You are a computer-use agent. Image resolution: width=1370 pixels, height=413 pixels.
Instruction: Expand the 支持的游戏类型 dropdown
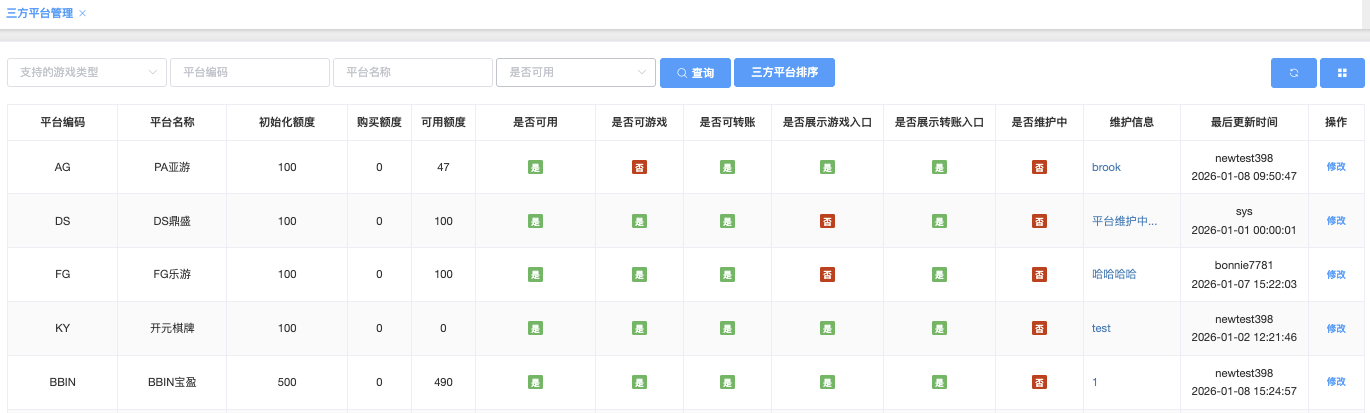[x=87, y=72]
